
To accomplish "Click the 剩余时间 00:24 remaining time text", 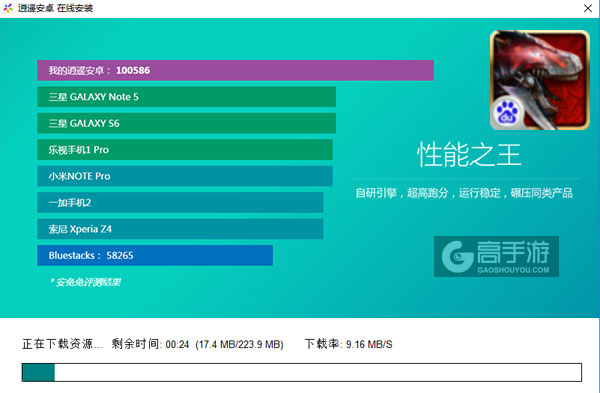I will click(x=150, y=344).
